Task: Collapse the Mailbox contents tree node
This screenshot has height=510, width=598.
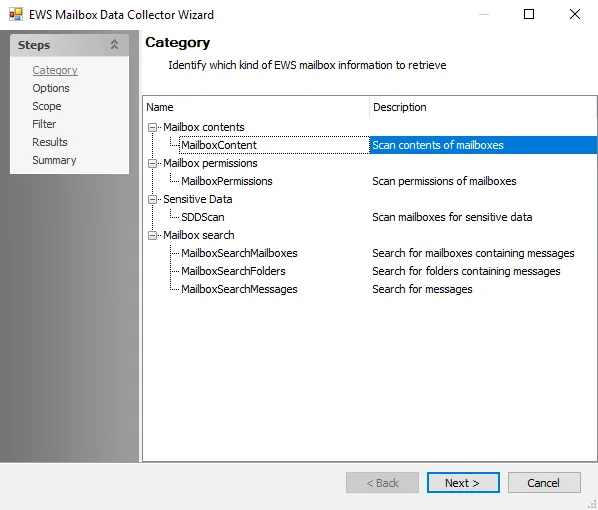Action: tap(152, 127)
